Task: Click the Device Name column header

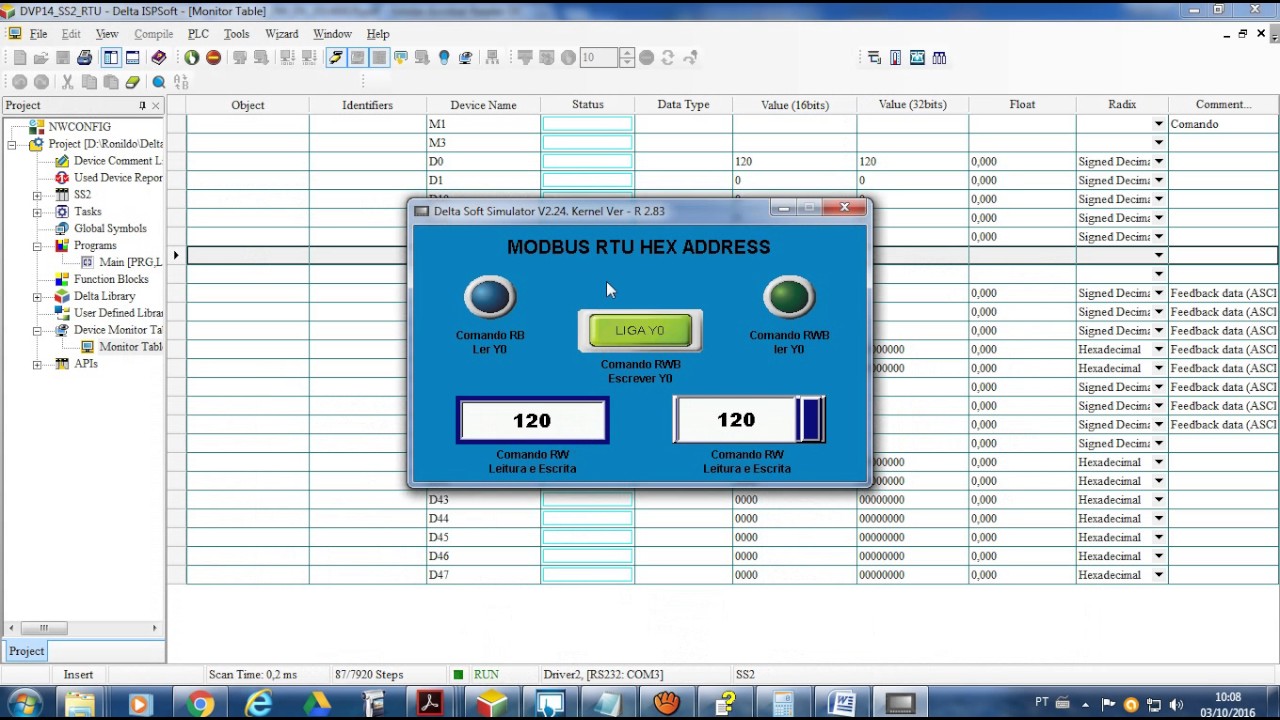Action: tap(483, 105)
